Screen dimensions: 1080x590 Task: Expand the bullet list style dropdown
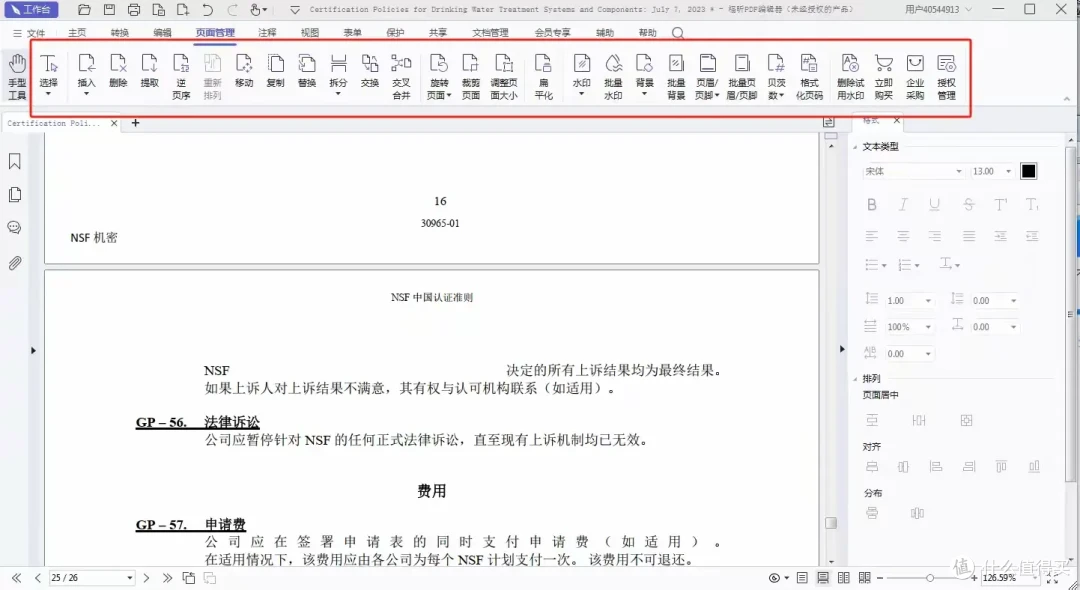(885, 265)
